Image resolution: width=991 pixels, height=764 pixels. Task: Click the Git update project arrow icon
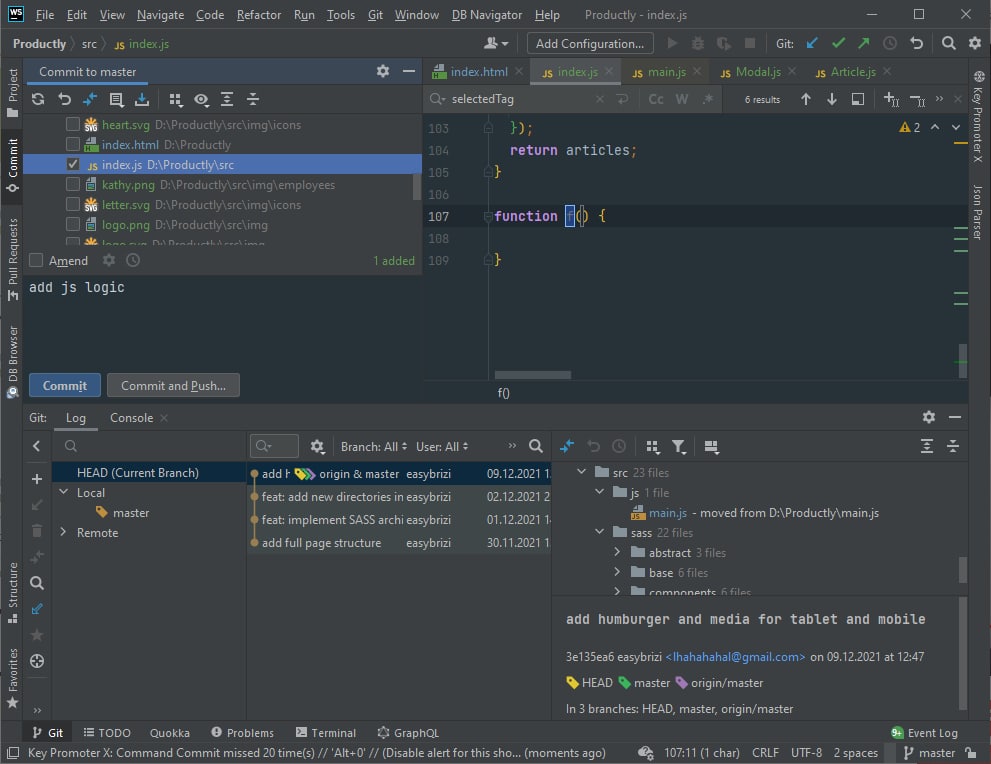pos(812,44)
